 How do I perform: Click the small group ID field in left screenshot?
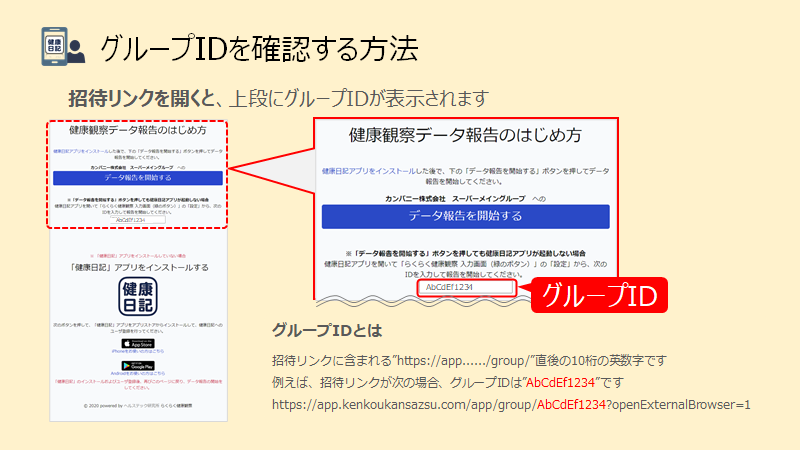point(138,219)
